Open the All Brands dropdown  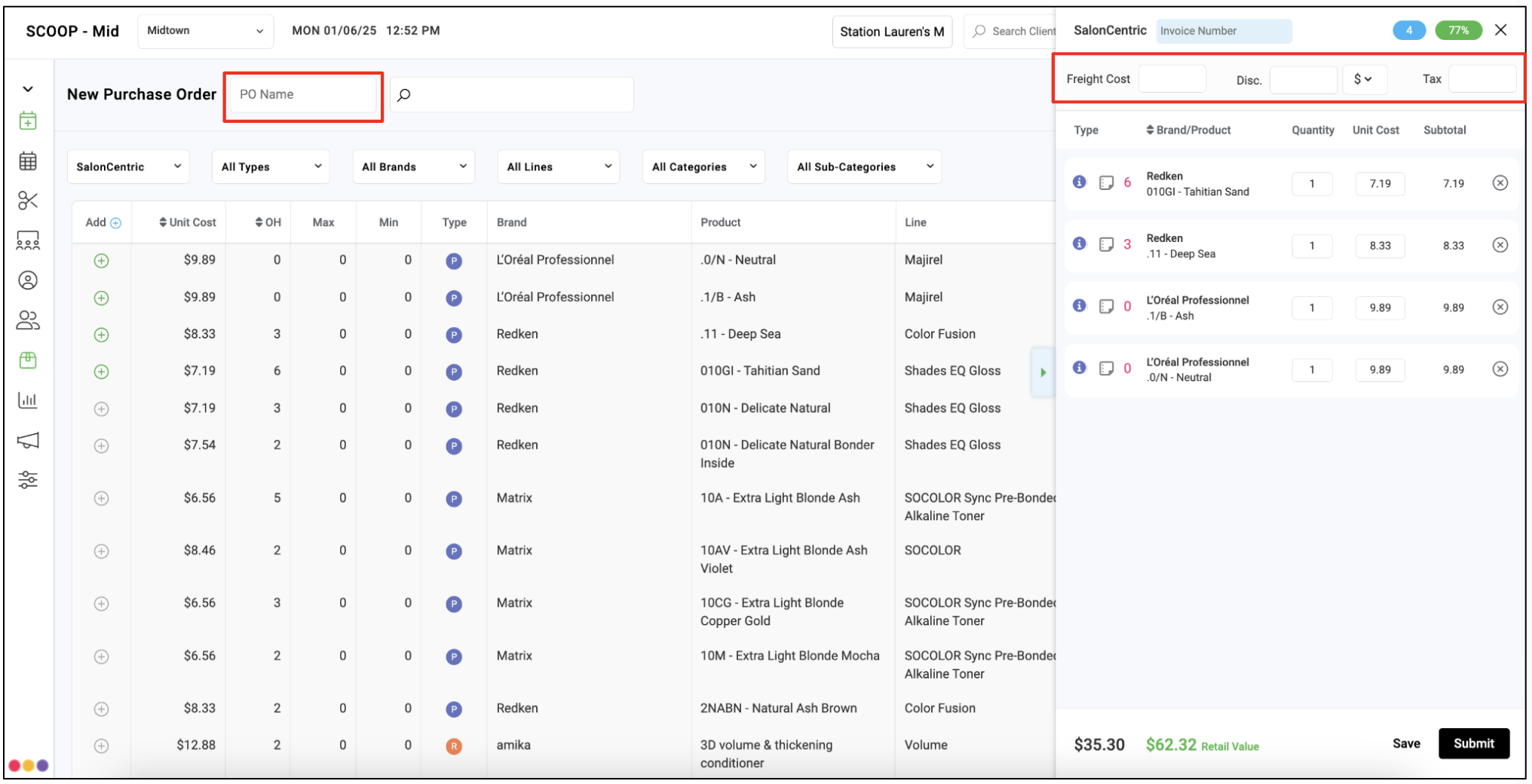tap(414, 167)
